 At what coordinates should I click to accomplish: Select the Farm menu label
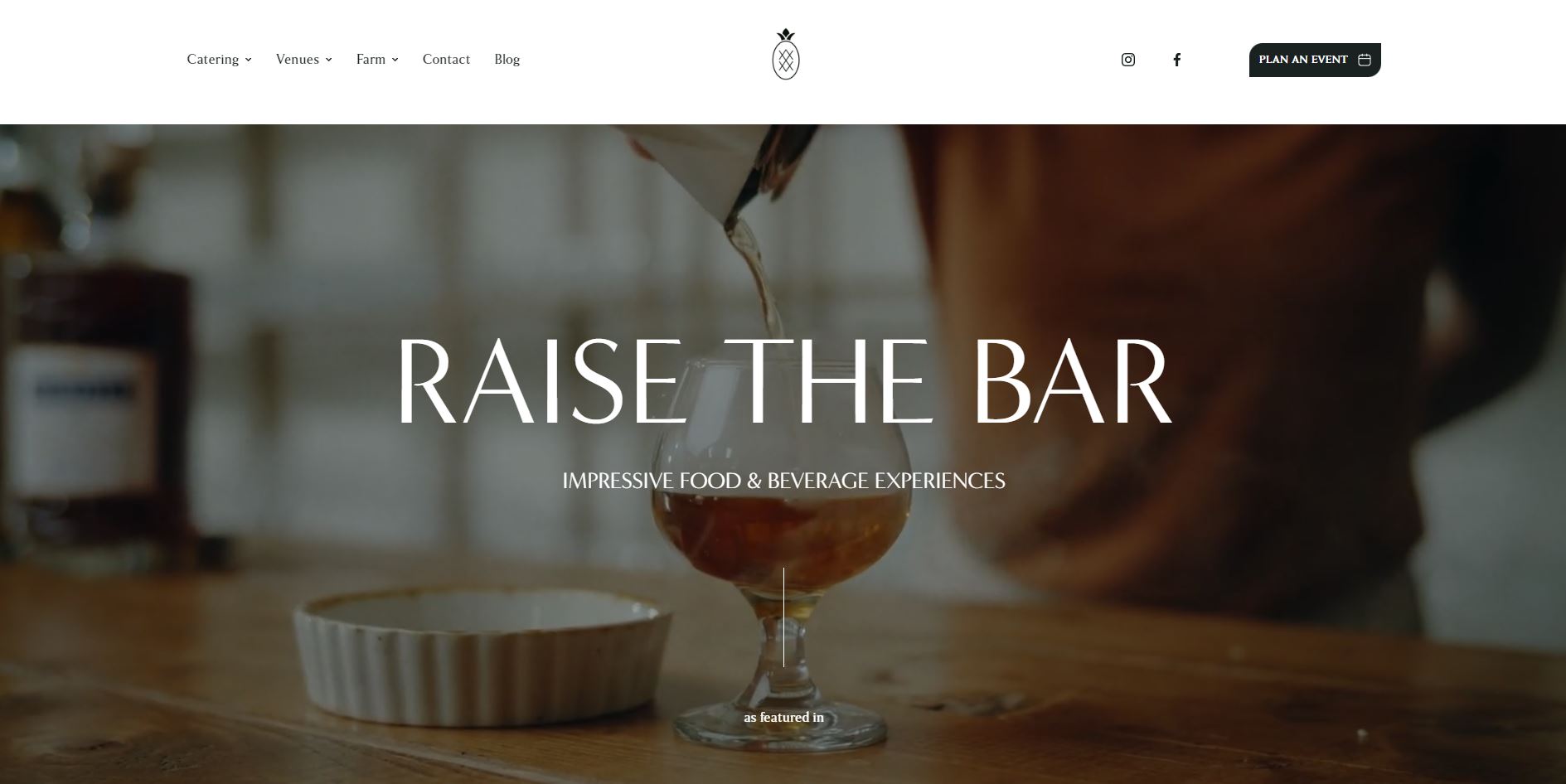pyautogui.click(x=371, y=59)
